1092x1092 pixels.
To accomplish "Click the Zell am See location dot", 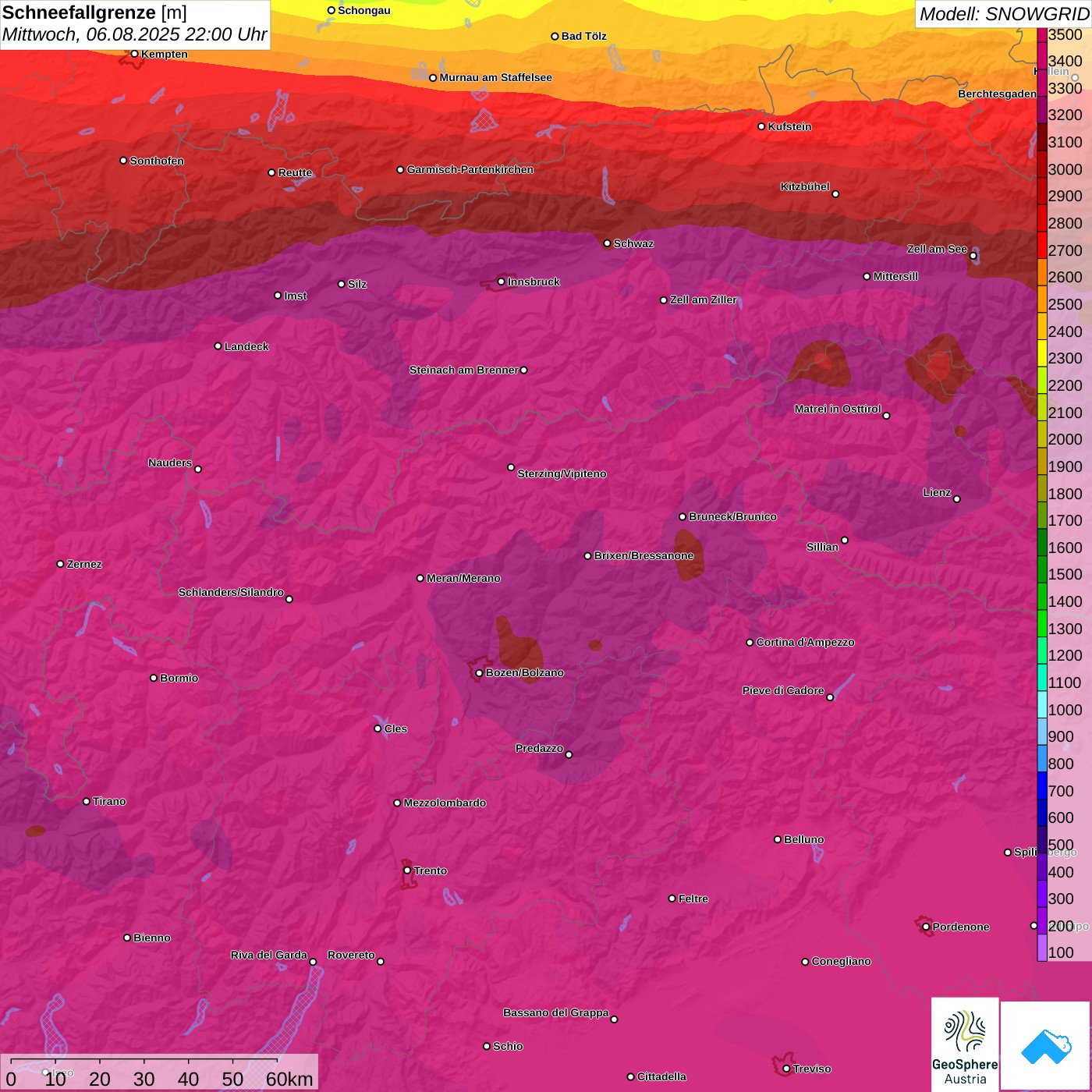I will [973, 256].
